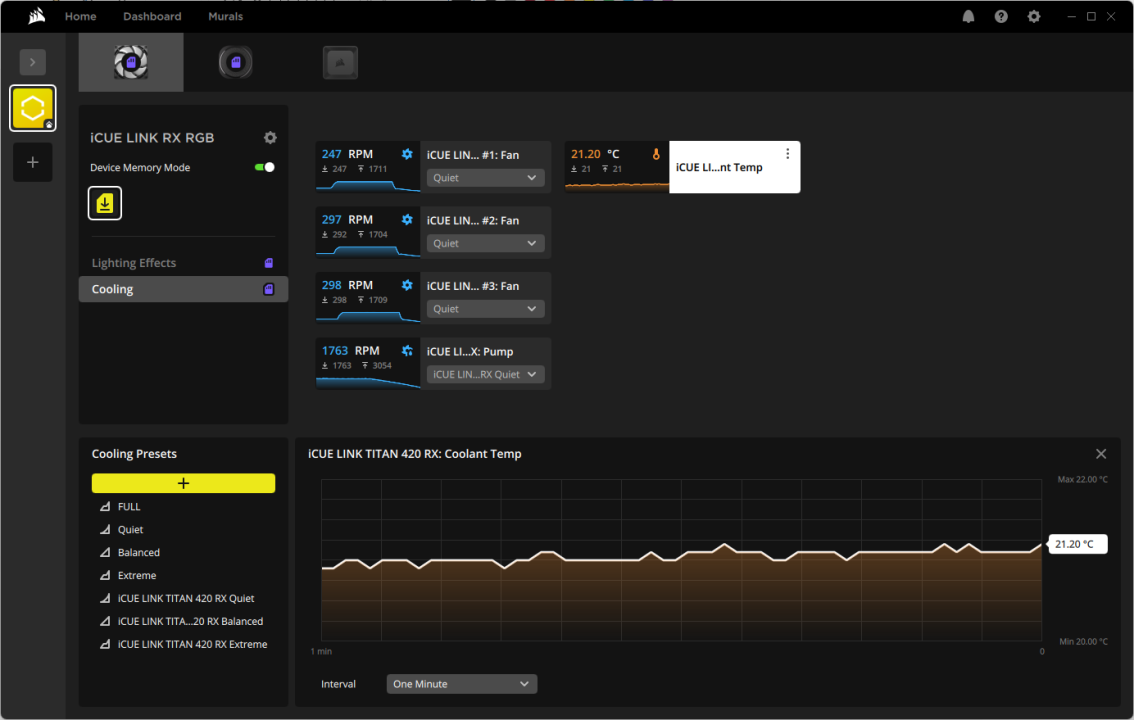Open device settings gear for iCUE LINK RX RGB
This screenshot has width=1134, height=720.
270,138
